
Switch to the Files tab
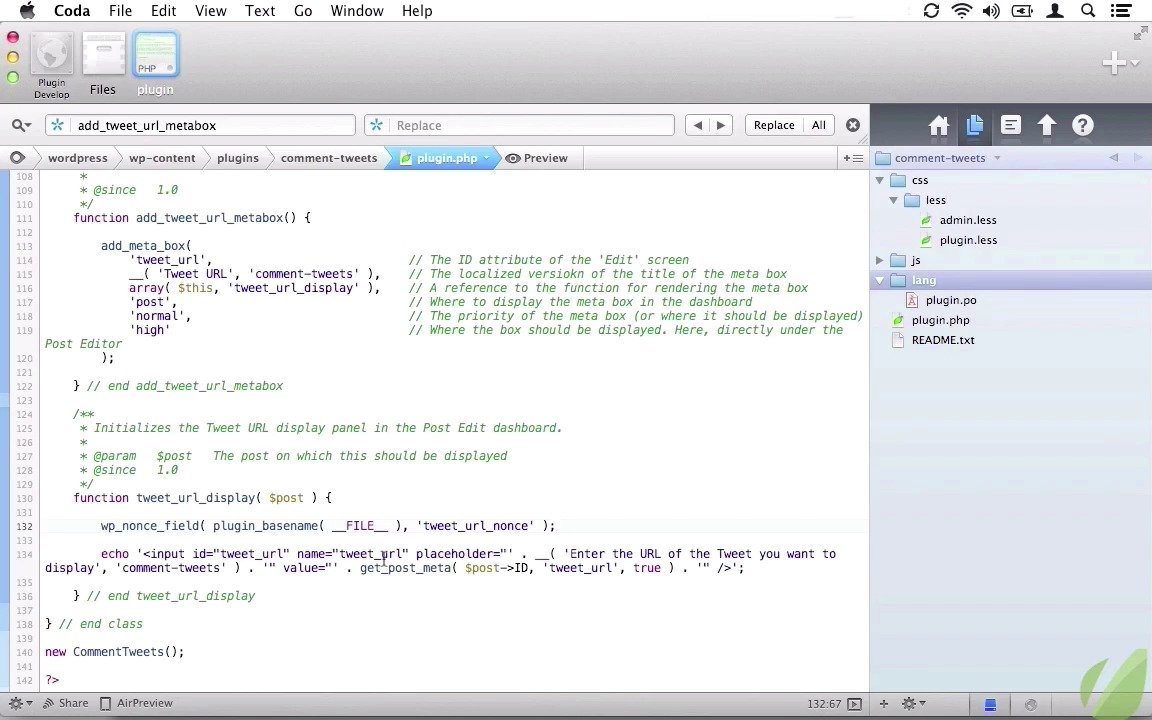pos(103,65)
